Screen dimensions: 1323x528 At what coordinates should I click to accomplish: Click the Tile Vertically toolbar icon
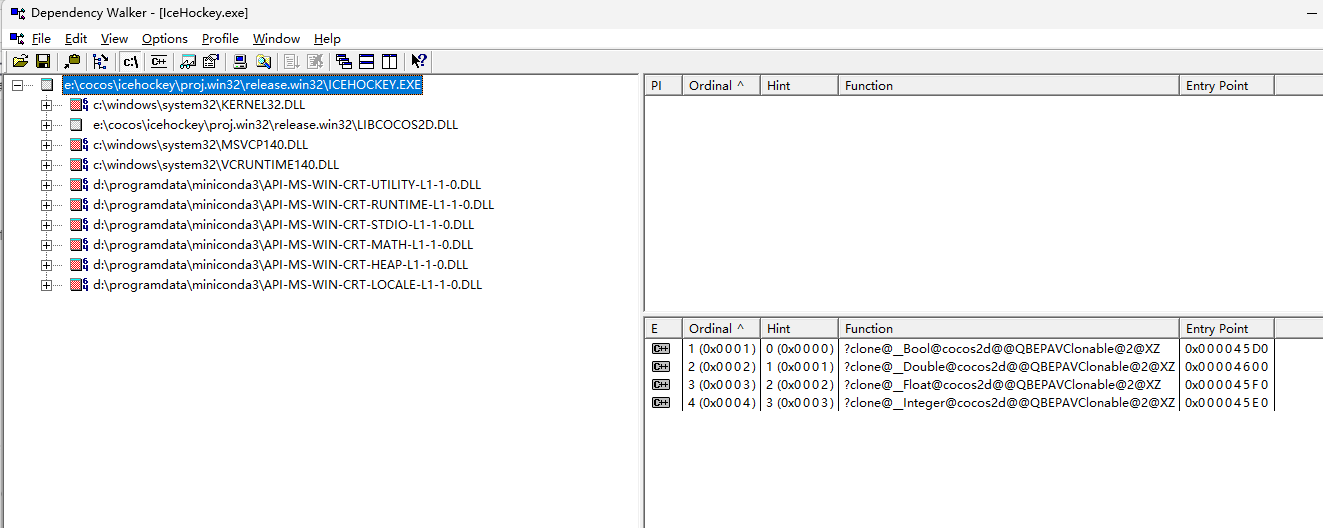[x=390, y=61]
